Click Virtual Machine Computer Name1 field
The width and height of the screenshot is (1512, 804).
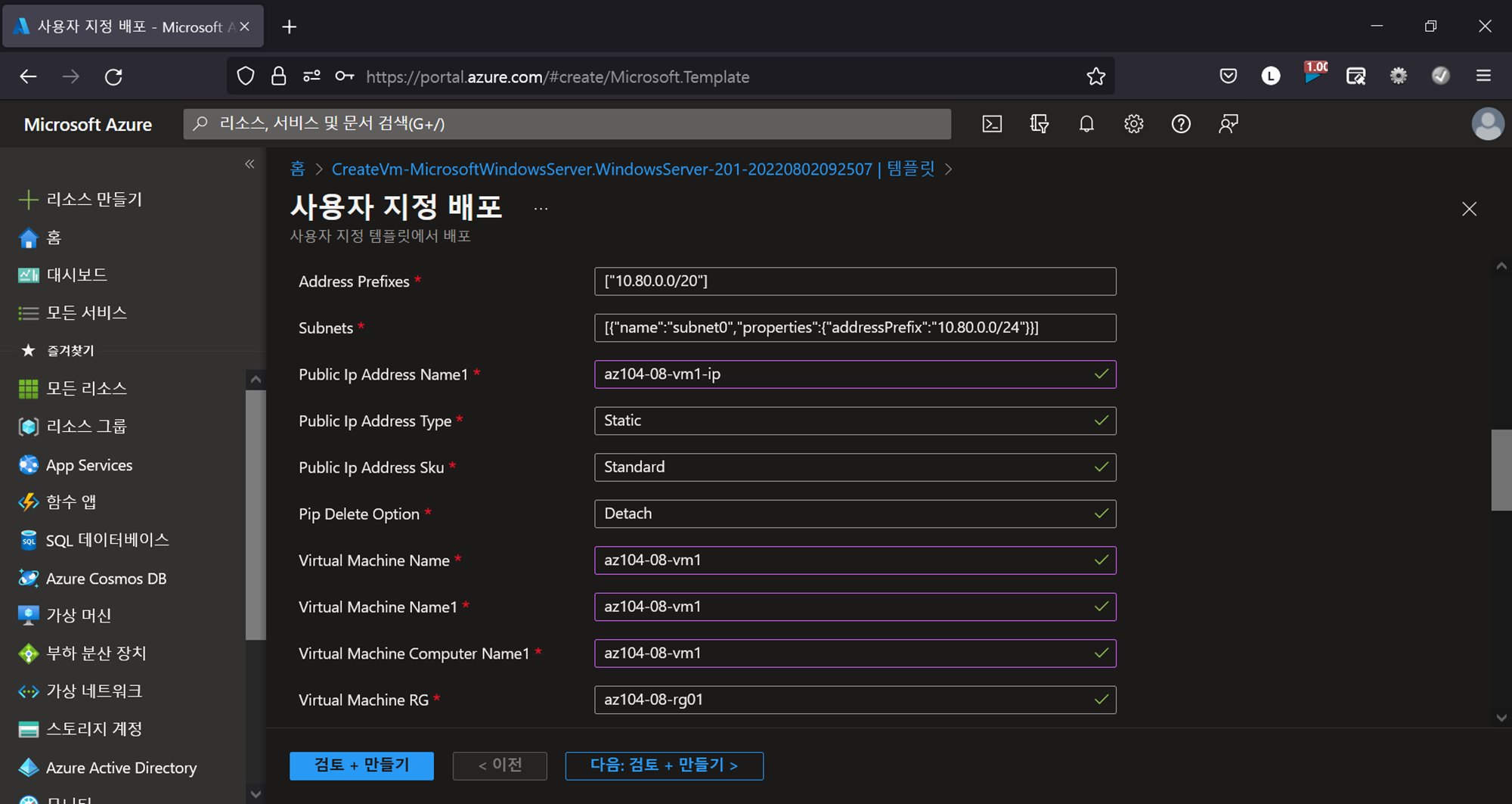855,653
